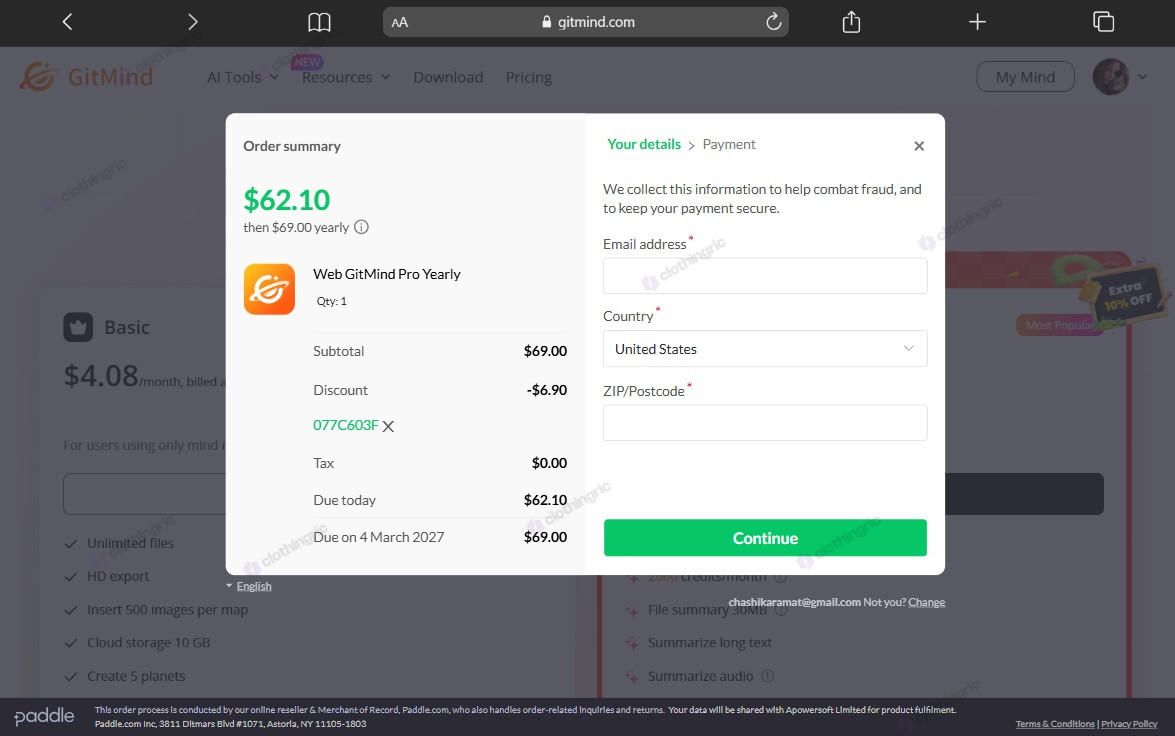The width and height of the screenshot is (1175, 736).
Task: Open the Privacy Policy link
Action: (x=1129, y=724)
